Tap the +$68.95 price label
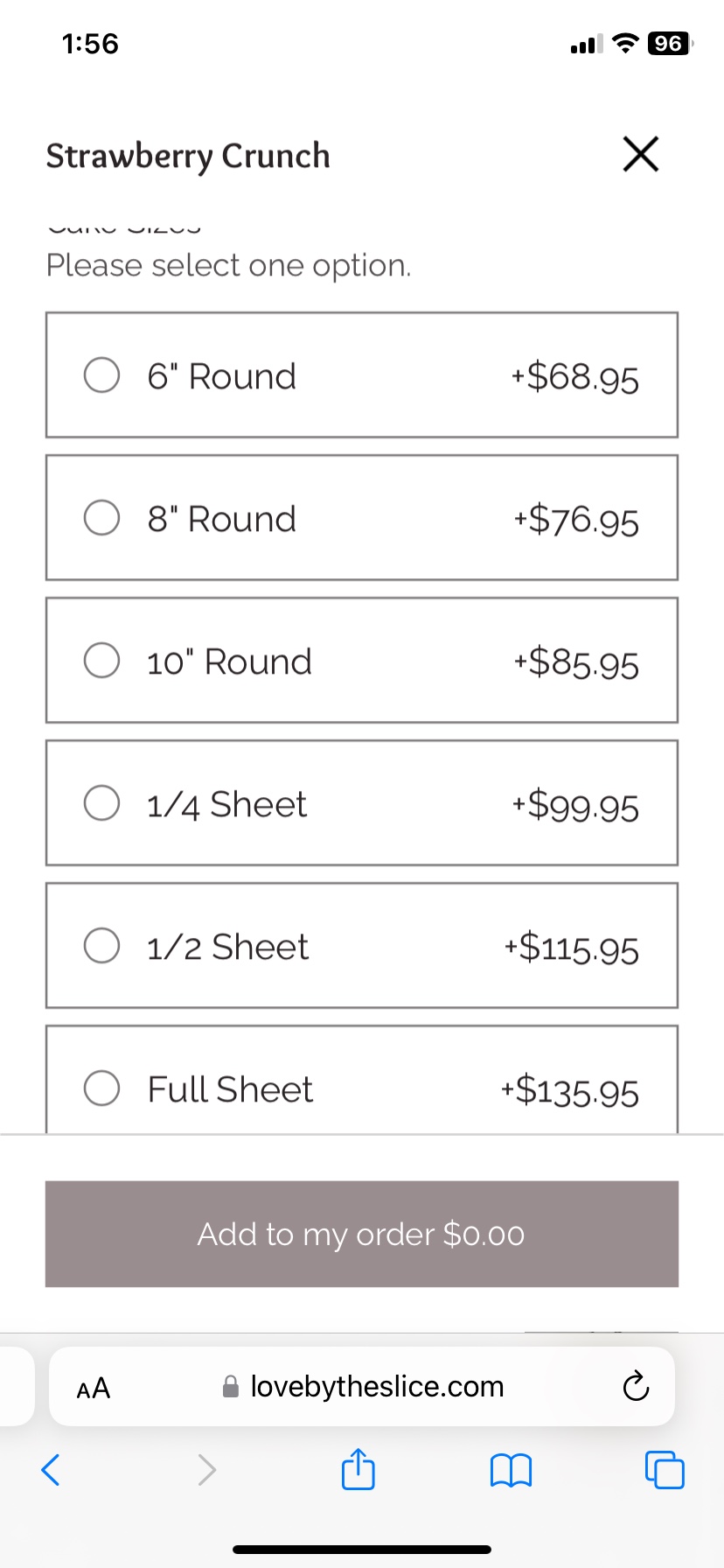 pos(575,377)
